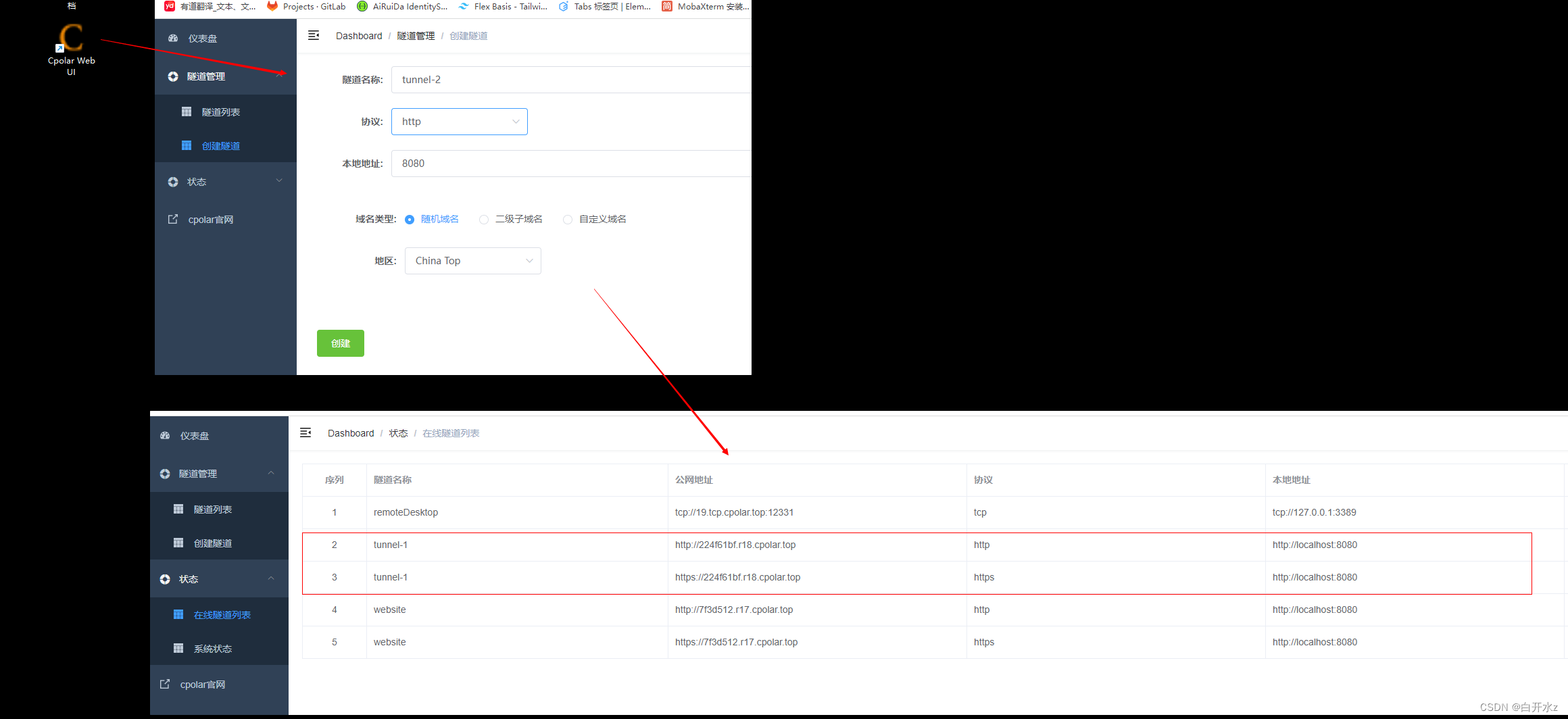1568x719 pixels.
Task: Click the 隧道名称 input containing tunnel-2
Action: tap(571, 80)
